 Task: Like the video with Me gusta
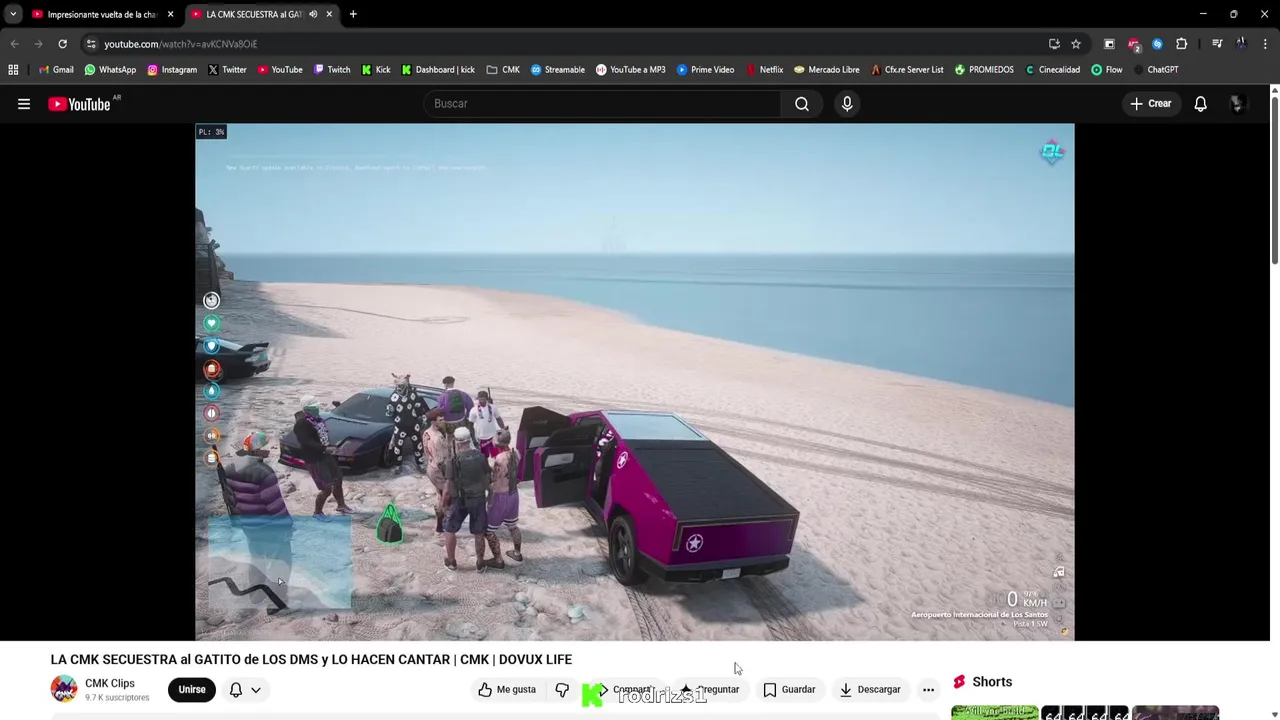[507, 689]
